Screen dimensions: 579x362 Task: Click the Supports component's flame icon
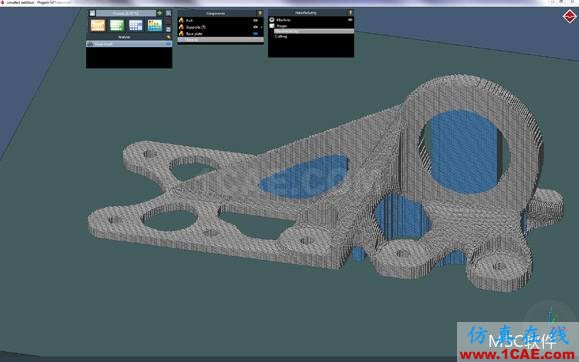pyautogui.click(x=181, y=27)
